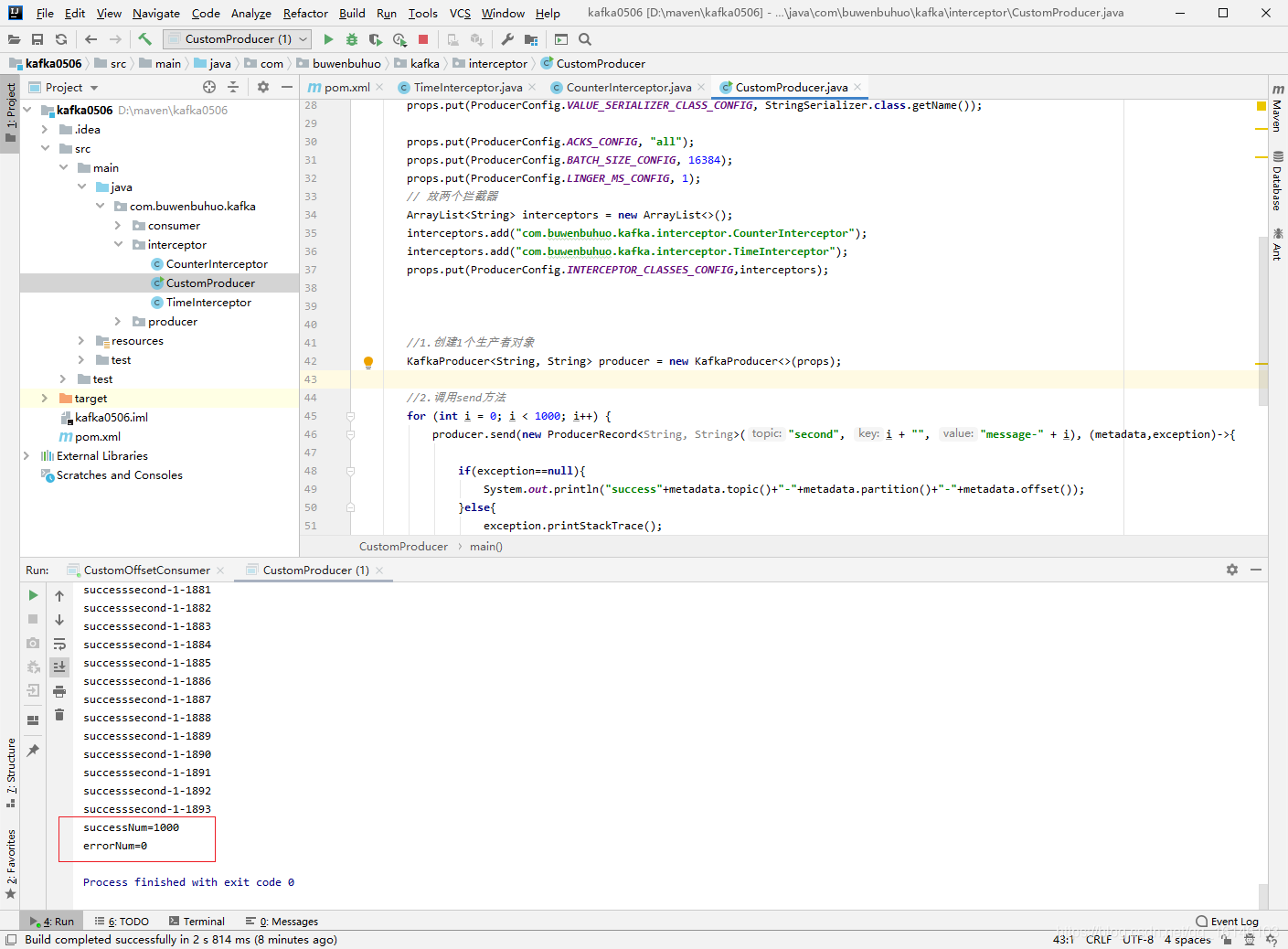Open settings with the wrench icon

tap(507, 39)
